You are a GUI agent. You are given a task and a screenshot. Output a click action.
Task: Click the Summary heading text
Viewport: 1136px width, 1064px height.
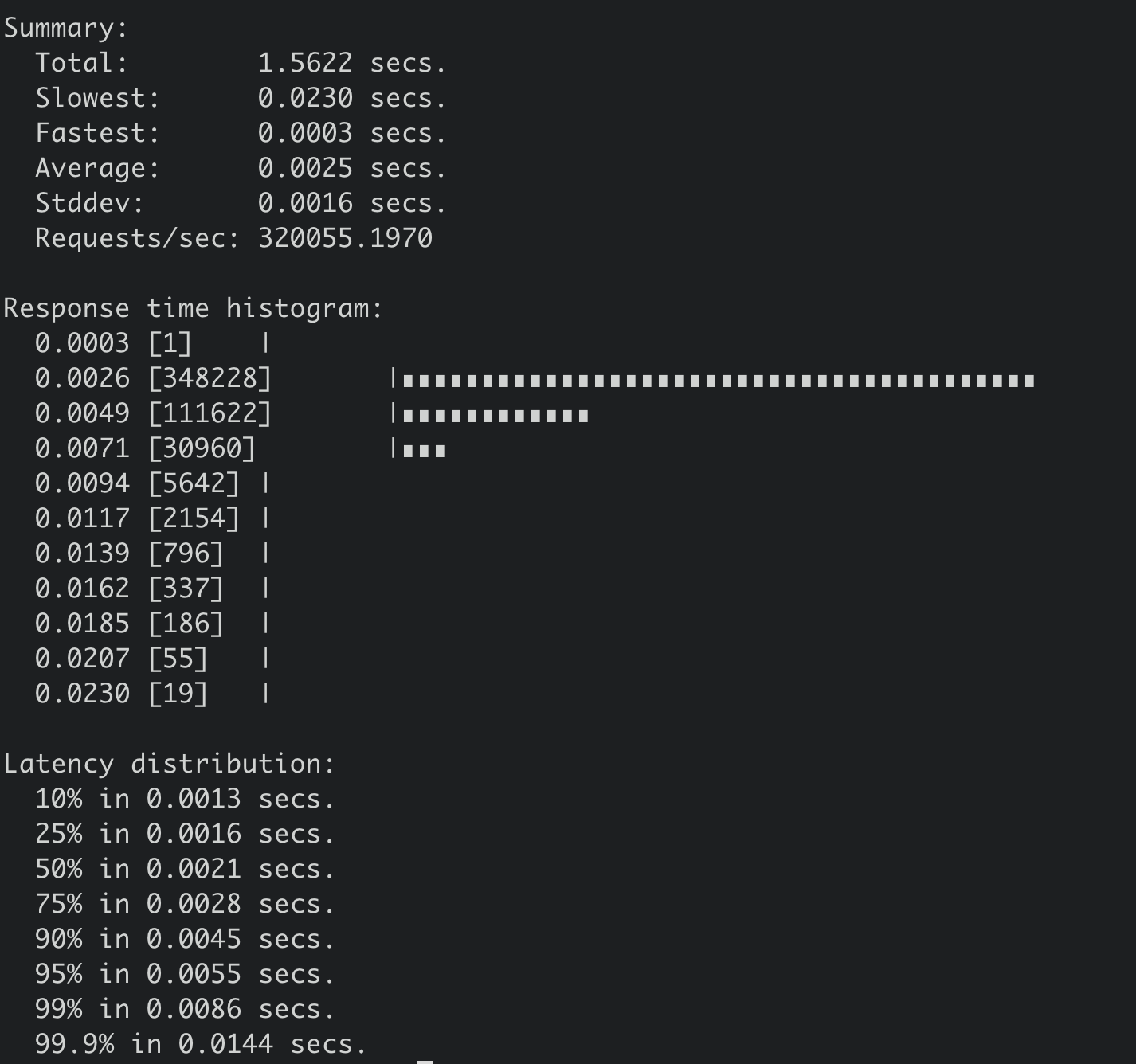tap(65, 29)
